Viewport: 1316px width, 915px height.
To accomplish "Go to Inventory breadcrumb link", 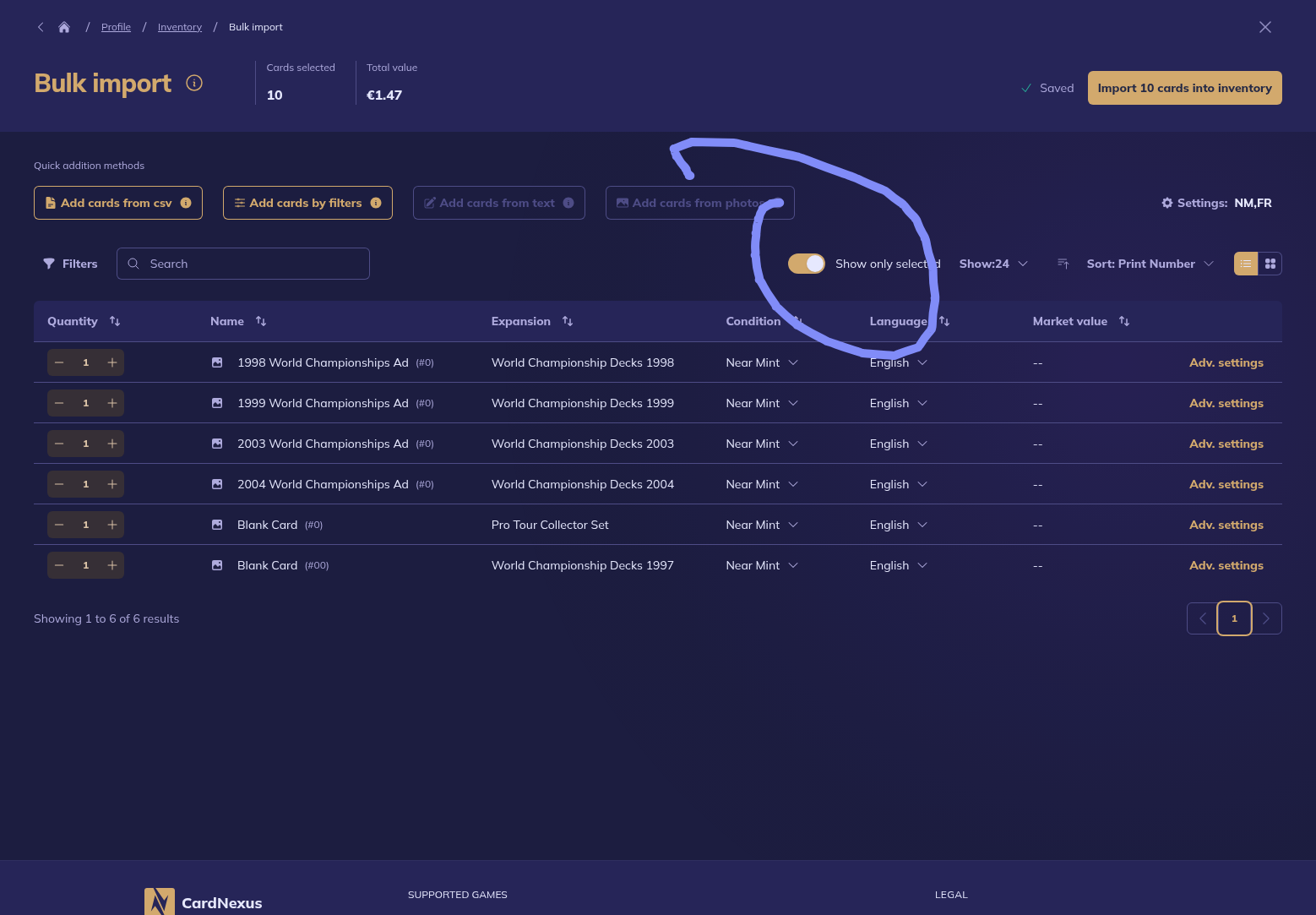I will tap(180, 27).
